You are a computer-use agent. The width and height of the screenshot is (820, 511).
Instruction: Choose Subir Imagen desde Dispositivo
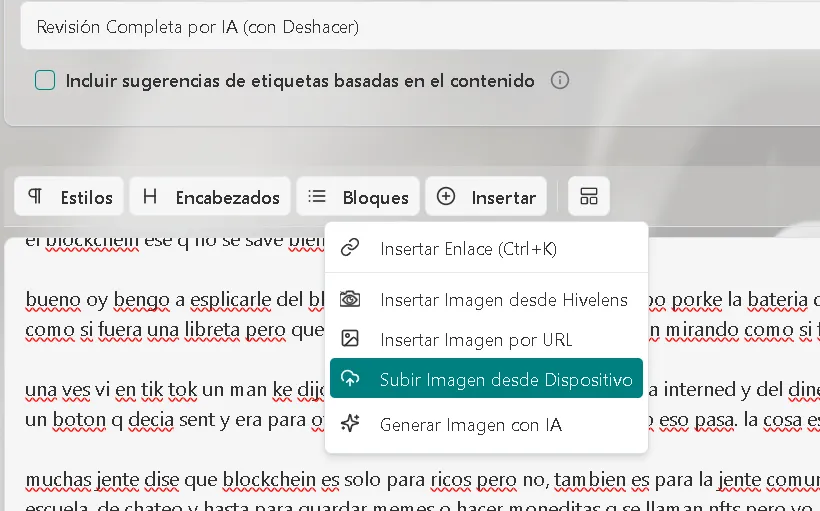point(486,378)
